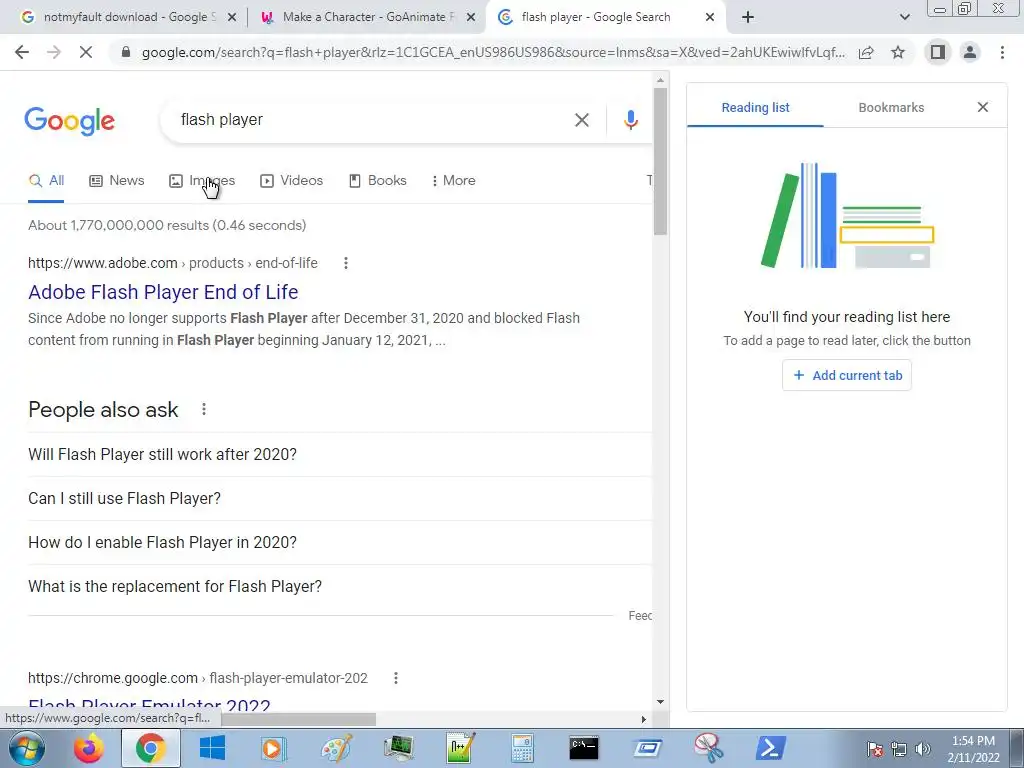Expand Can I still use Flash Player
Image resolution: width=1024 pixels, height=768 pixels.
pos(340,498)
